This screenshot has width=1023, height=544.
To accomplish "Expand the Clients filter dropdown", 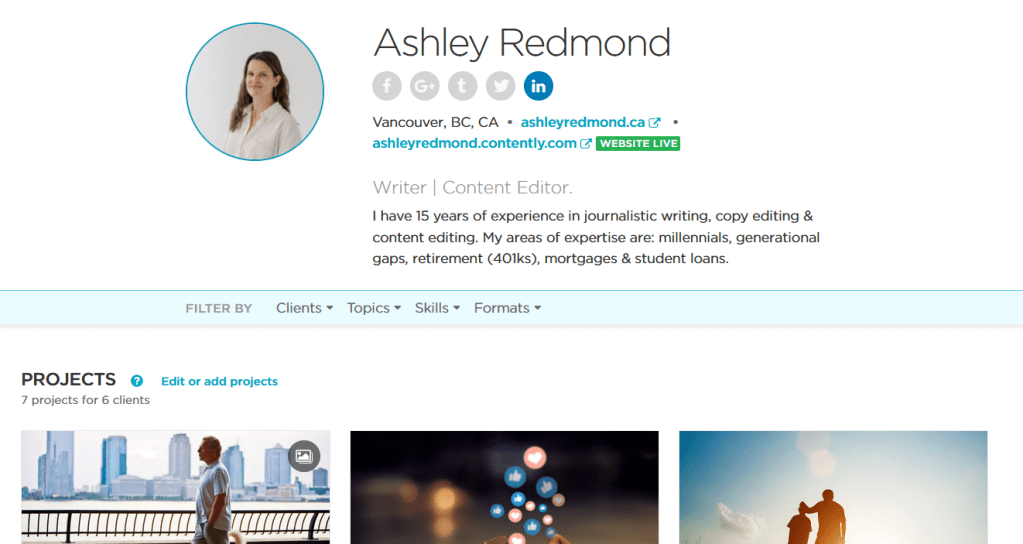I will click(x=304, y=308).
